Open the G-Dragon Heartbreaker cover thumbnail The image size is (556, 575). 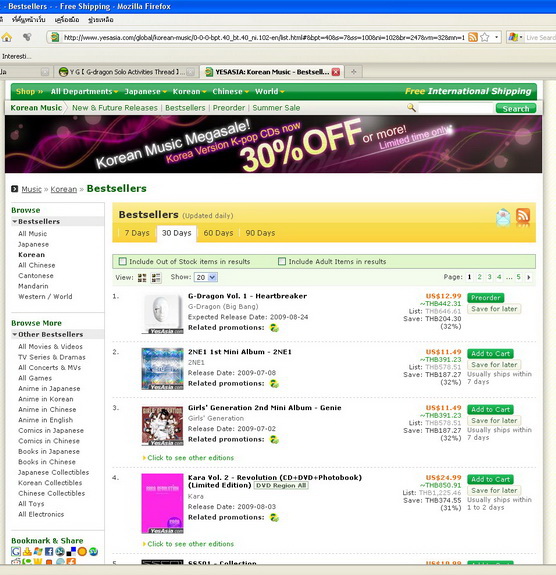(x=162, y=314)
